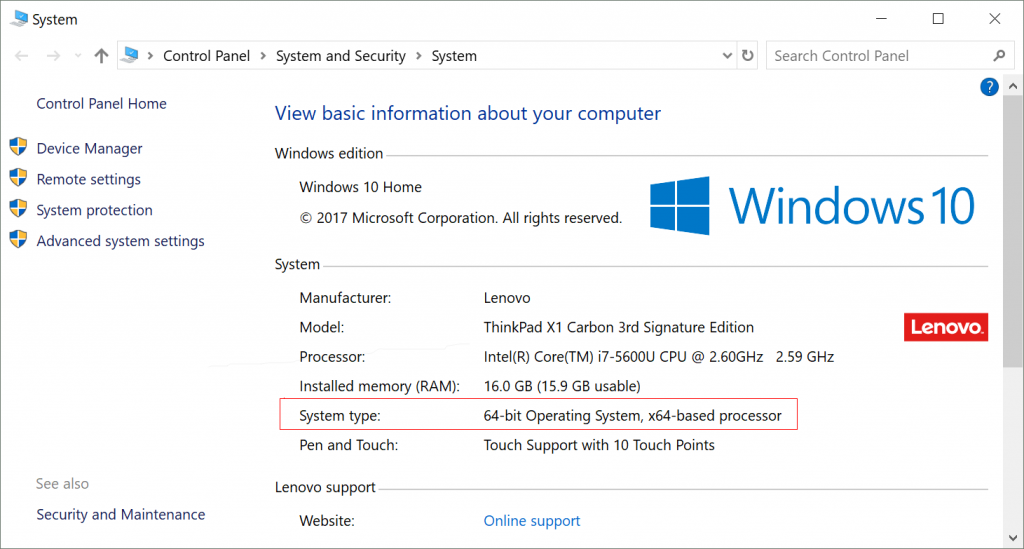This screenshot has height=549, width=1024.
Task: Click the Search Control Panel field
Action: tap(875, 56)
